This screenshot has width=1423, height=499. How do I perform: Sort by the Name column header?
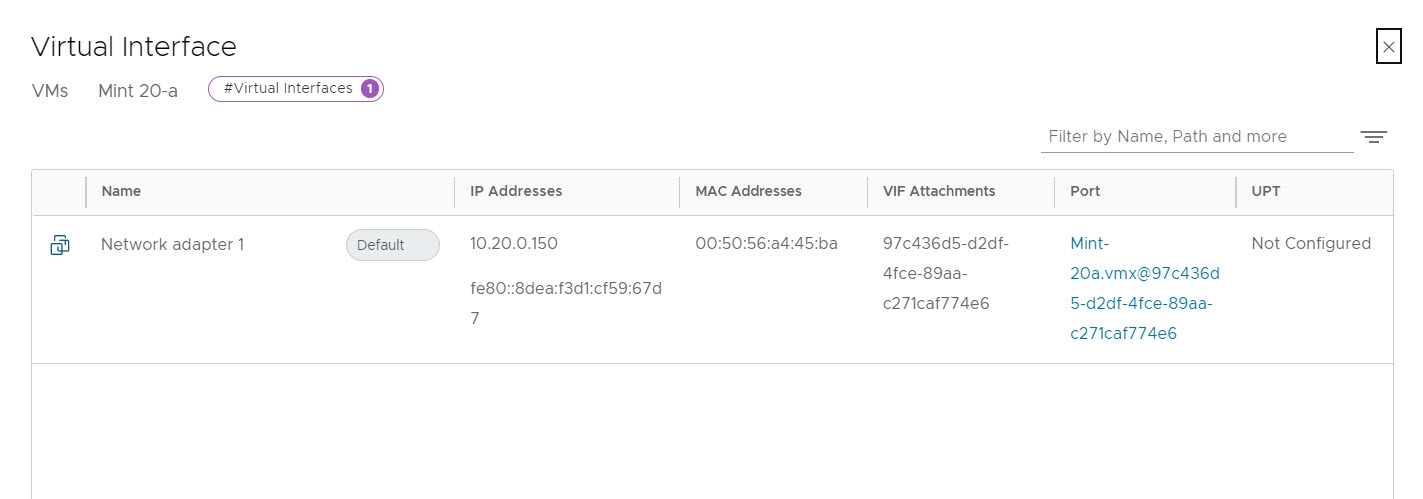pyautogui.click(x=121, y=191)
